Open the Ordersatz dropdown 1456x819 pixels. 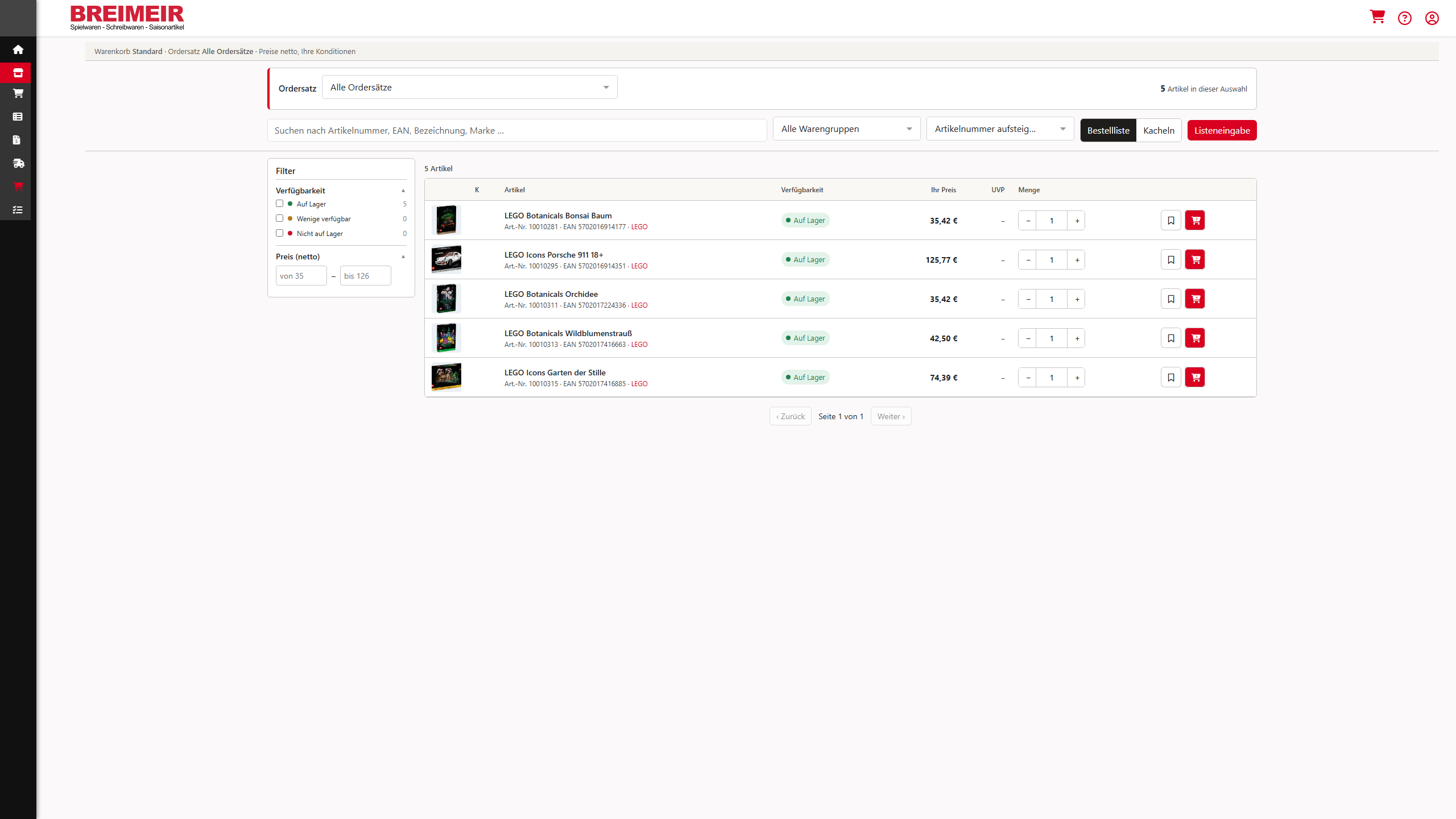click(470, 88)
